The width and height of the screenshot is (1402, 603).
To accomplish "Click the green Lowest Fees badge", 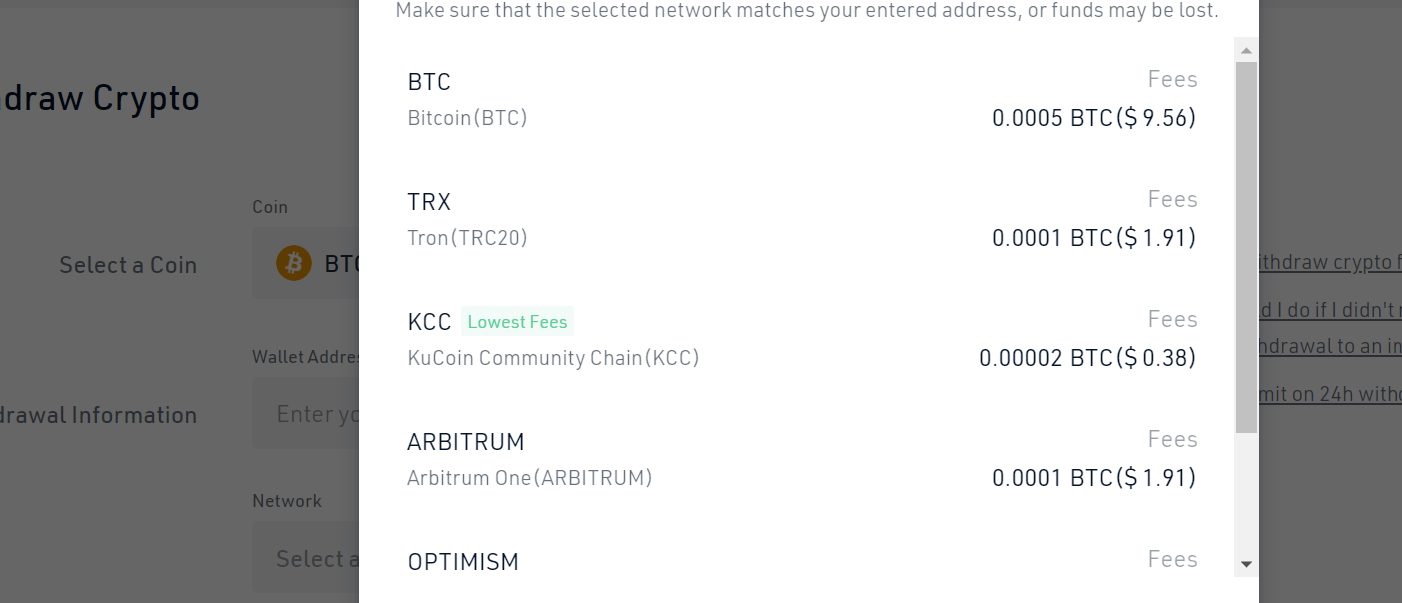I will point(517,322).
